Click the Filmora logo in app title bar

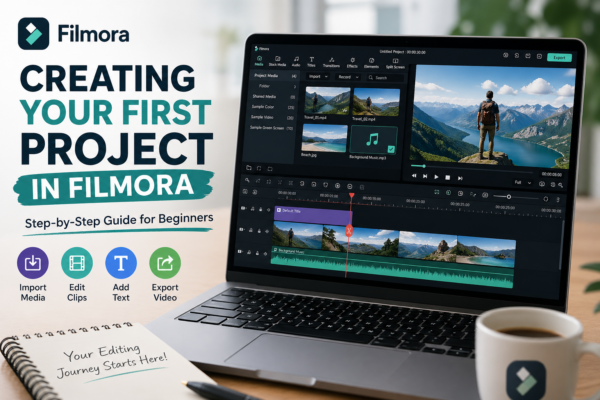click(x=262, y=49)
